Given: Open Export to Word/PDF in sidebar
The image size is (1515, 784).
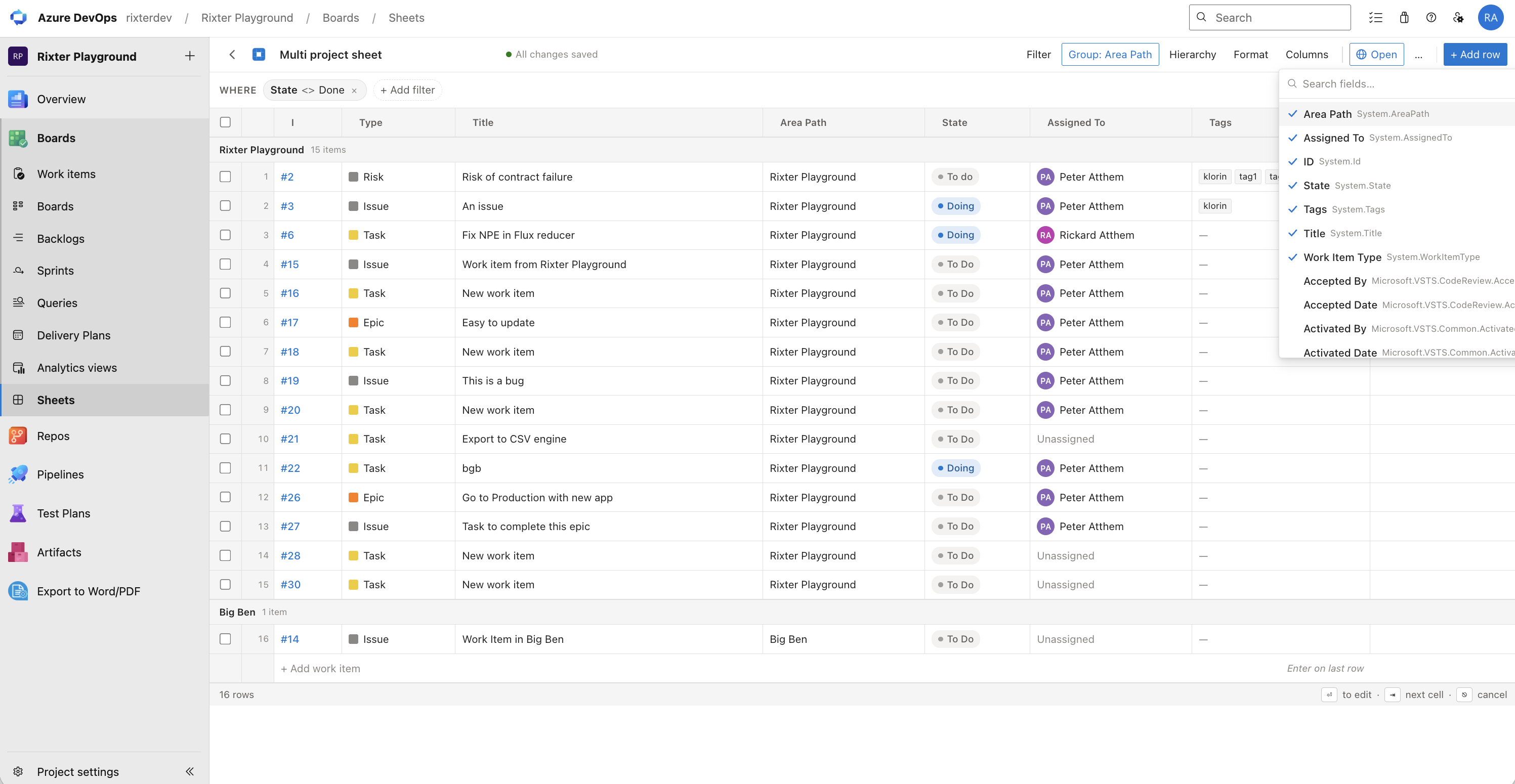Looking at the screenshot, I should [105, 591].
